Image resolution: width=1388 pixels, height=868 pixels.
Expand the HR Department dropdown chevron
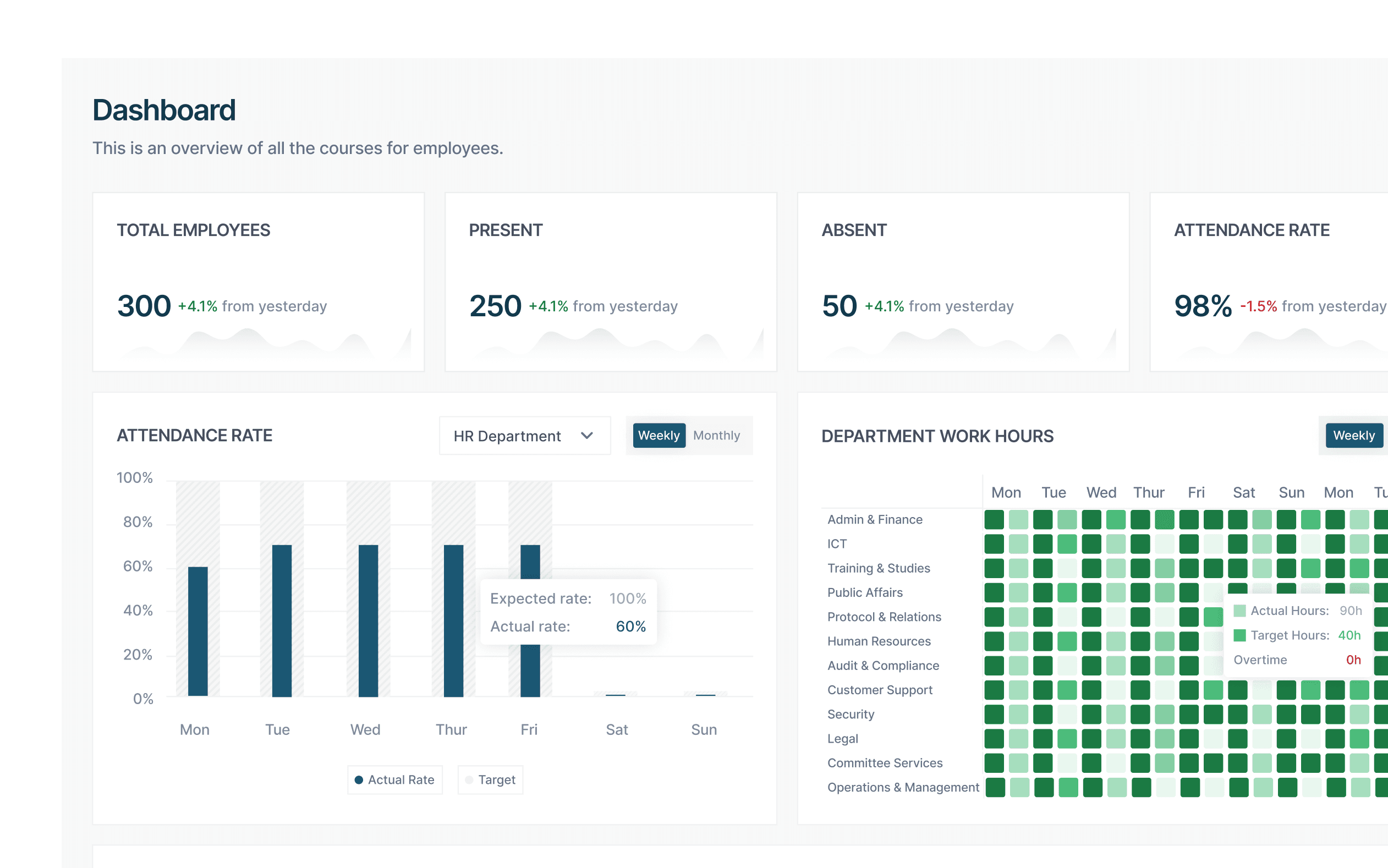click(x=586, y=436)
